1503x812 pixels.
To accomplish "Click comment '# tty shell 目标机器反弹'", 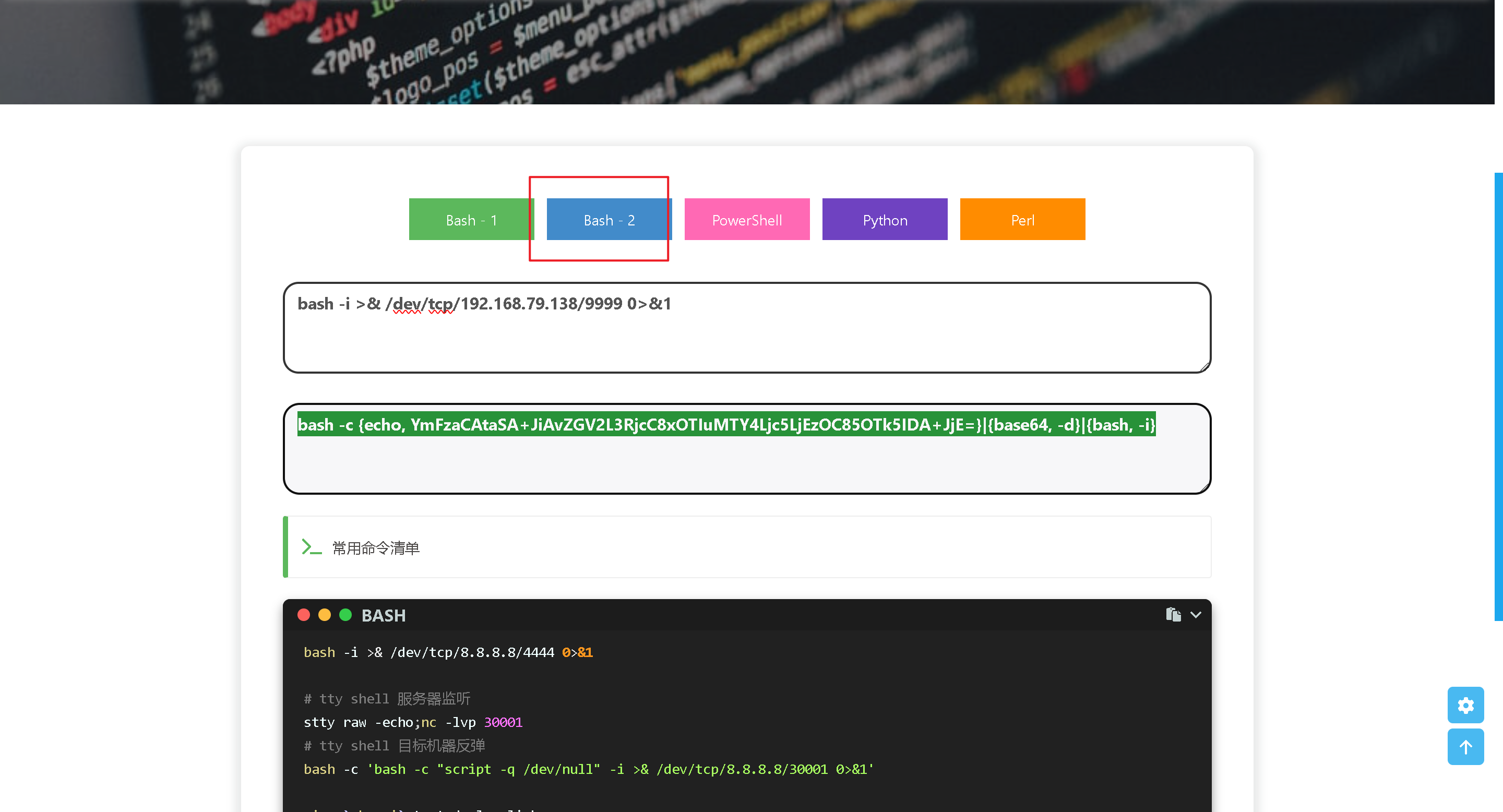I will tap(395, 746).
